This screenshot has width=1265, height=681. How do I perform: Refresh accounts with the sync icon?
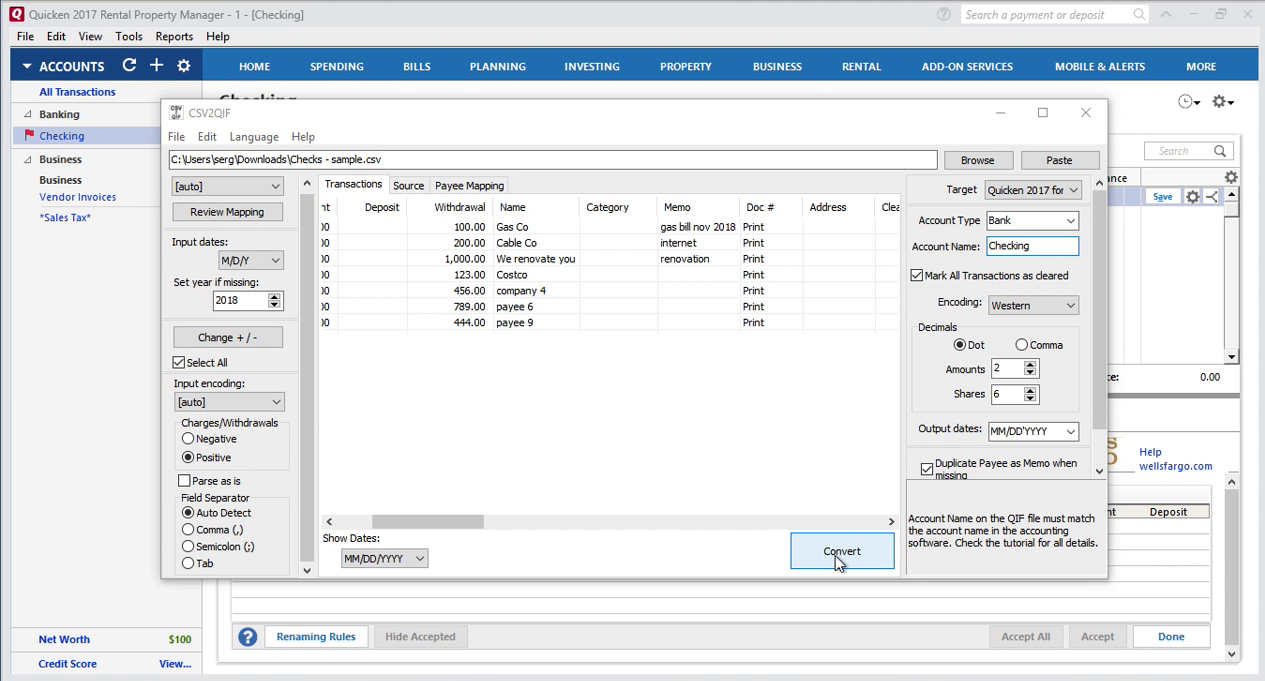[129, 65]
